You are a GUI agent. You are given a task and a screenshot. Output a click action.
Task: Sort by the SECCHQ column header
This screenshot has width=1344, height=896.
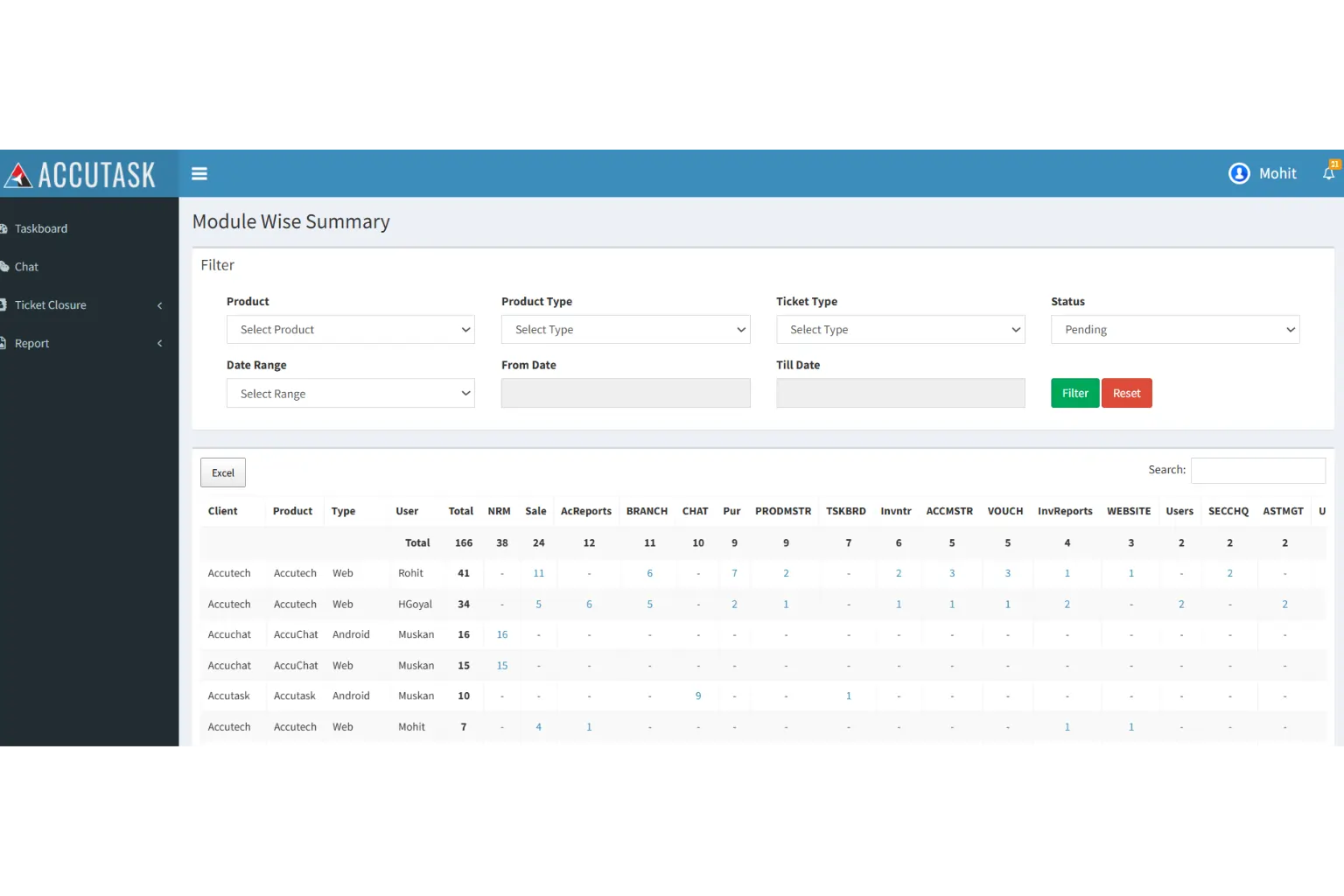[x=1228, y=511]
